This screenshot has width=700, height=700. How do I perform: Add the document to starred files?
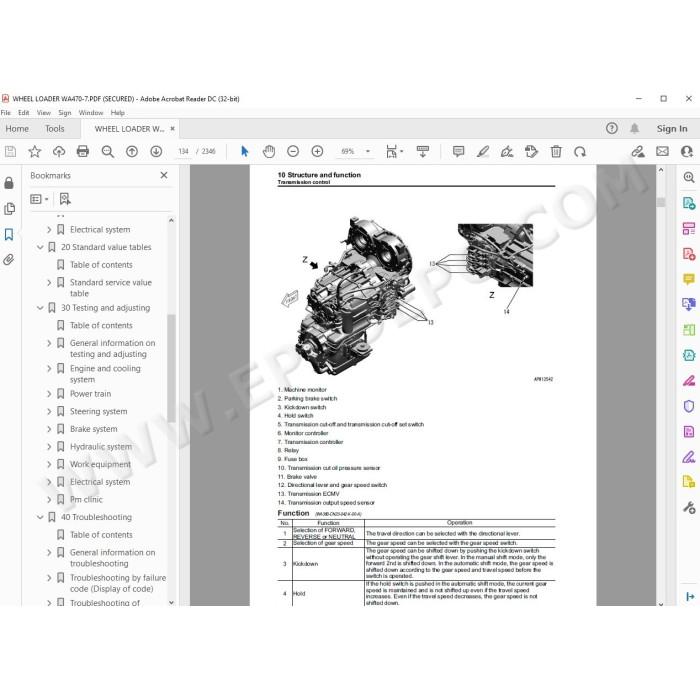point(34,152)
